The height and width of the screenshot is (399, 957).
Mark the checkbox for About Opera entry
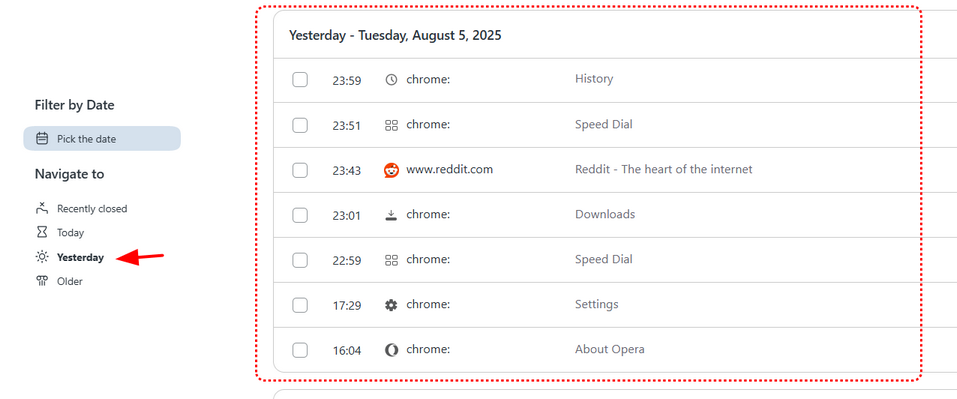(300, 350)
